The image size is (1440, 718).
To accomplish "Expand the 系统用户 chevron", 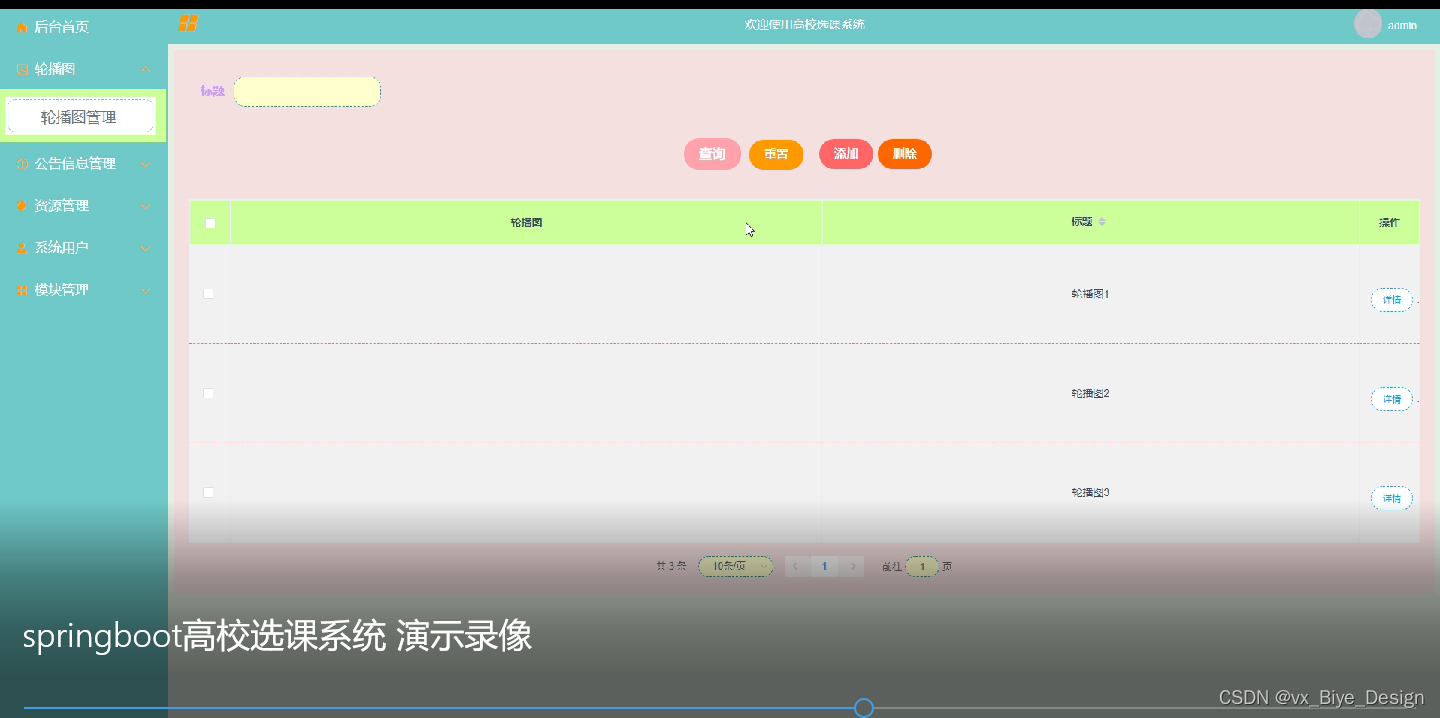I will click(x=146, y=248).
